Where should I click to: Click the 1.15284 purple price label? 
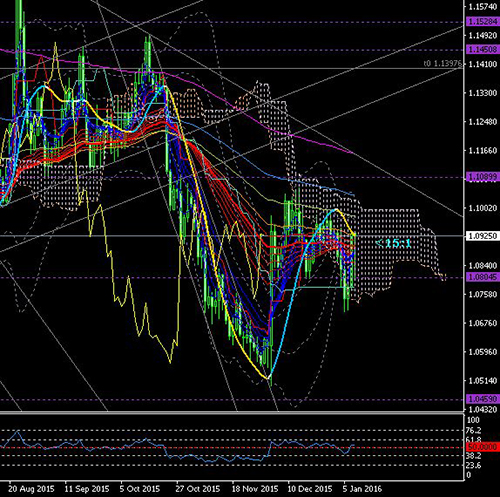(483, 22)
